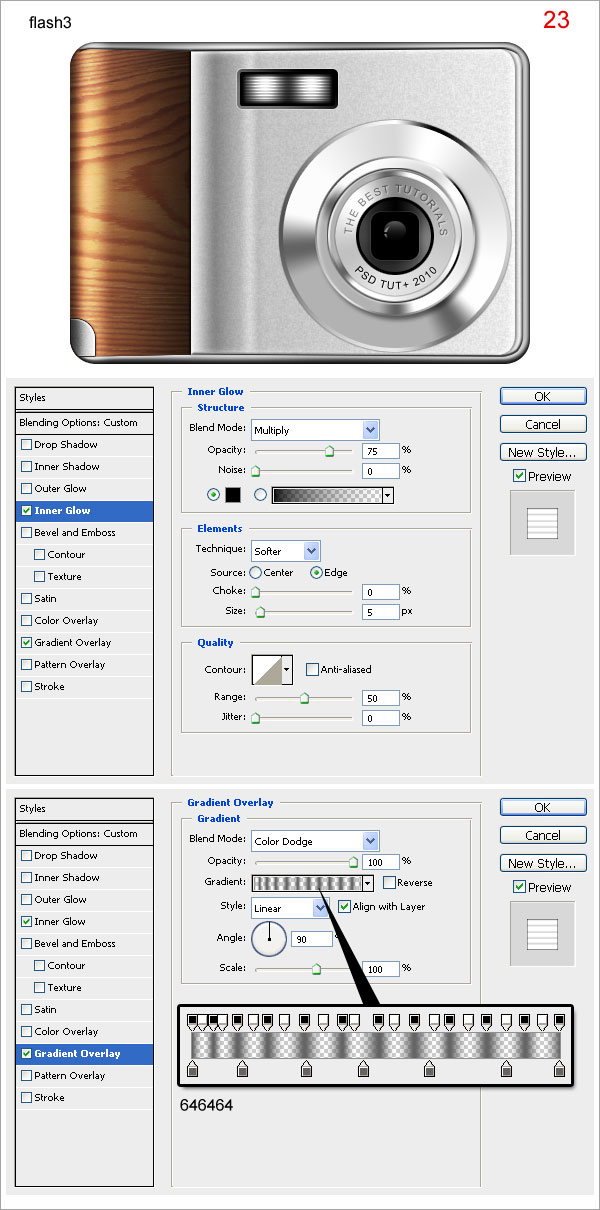Click Range field showing 50
Screen dimensions: 600x1210
[381, 697]
